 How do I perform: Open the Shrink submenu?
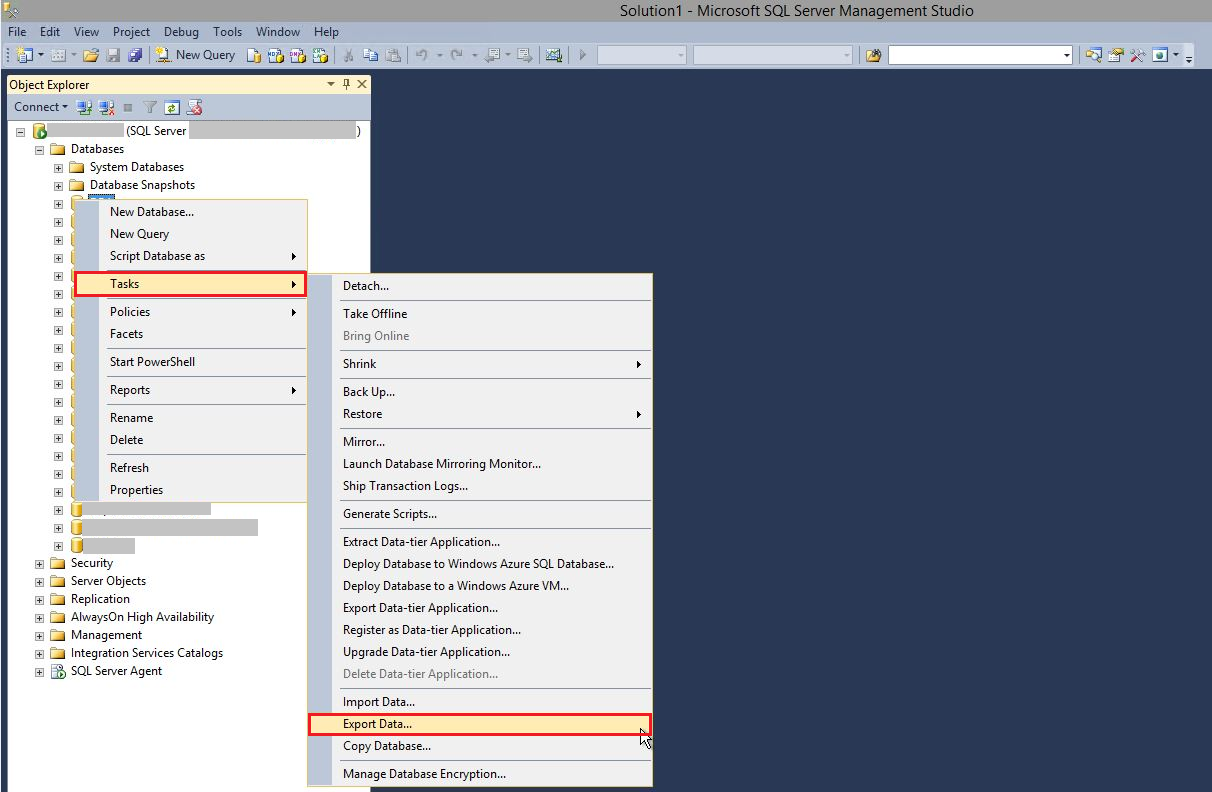click(480, 364)
